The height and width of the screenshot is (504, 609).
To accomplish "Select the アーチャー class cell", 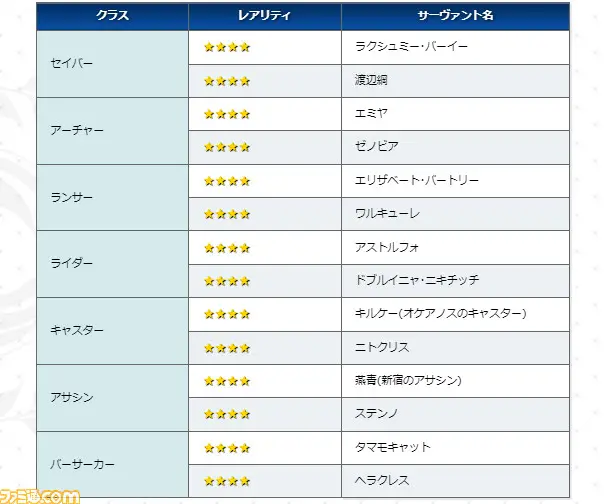I will pos(76,131).
